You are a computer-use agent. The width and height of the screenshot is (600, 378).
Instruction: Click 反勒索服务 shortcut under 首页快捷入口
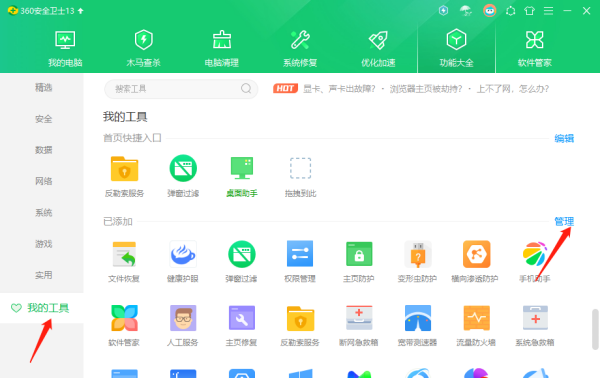(124, 176)
